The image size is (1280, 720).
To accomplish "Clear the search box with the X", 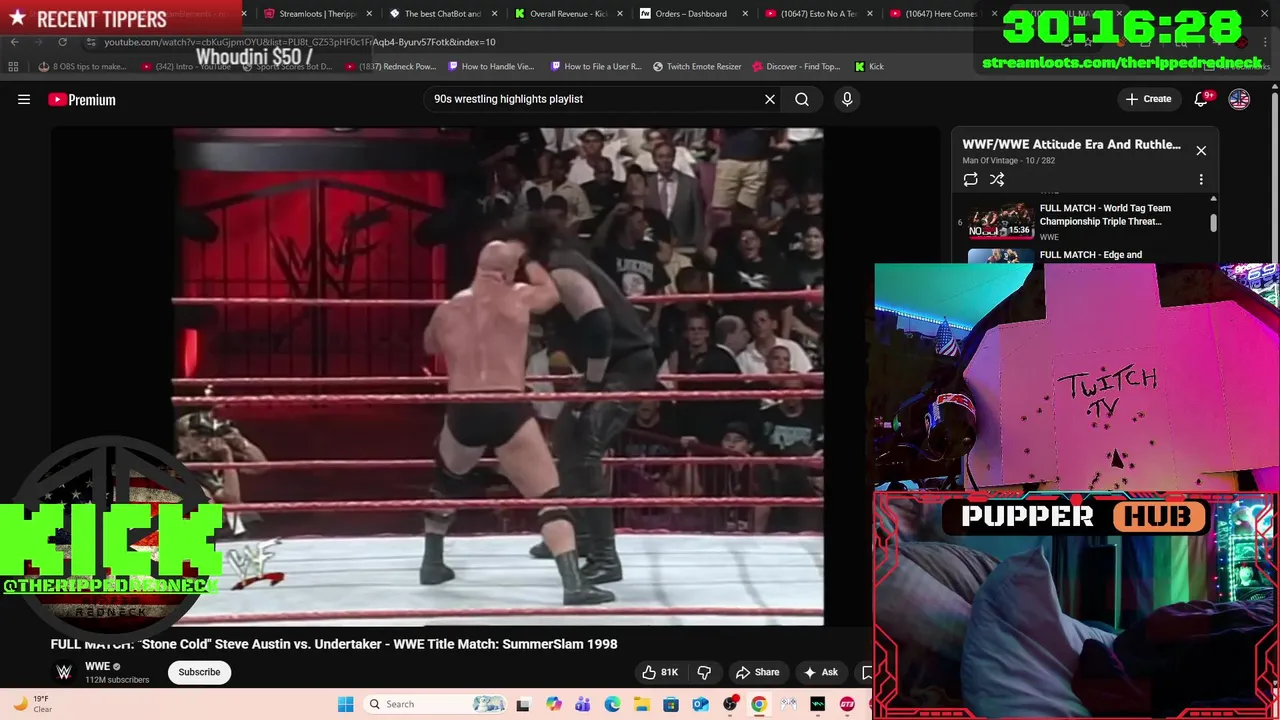I will [x=770, y=99].
